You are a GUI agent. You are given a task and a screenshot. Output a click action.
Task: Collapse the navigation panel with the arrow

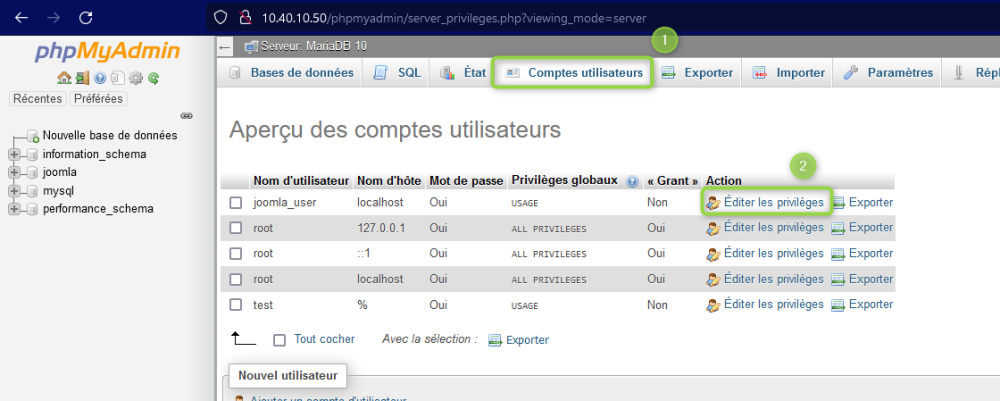[x=224, y=47]
